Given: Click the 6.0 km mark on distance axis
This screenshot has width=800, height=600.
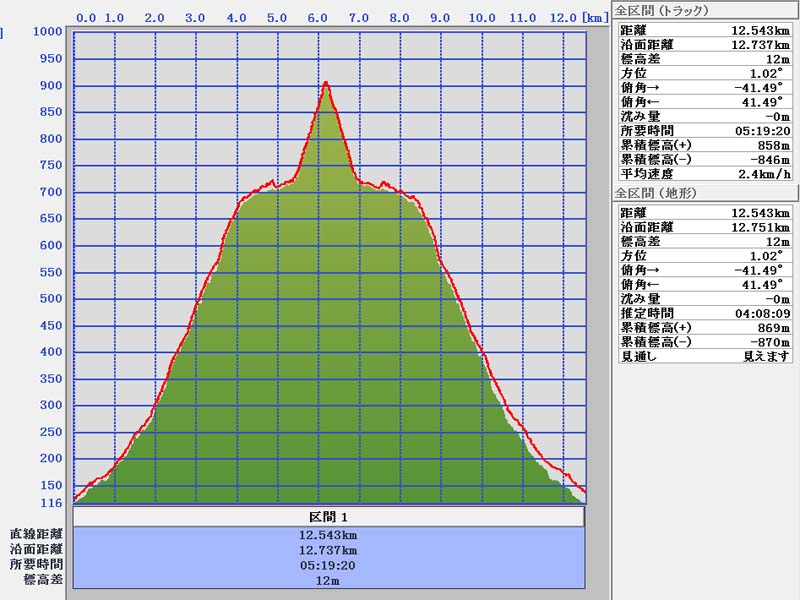Looking at the screenshot, I should (x=318, y=18).
